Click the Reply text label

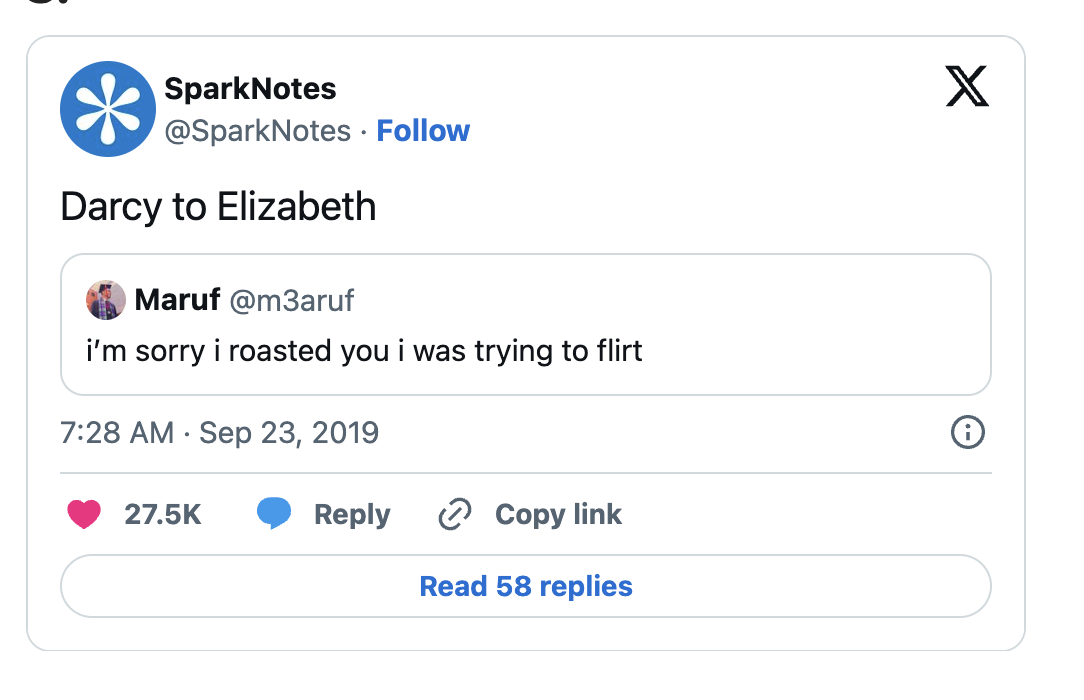point(352,515)
